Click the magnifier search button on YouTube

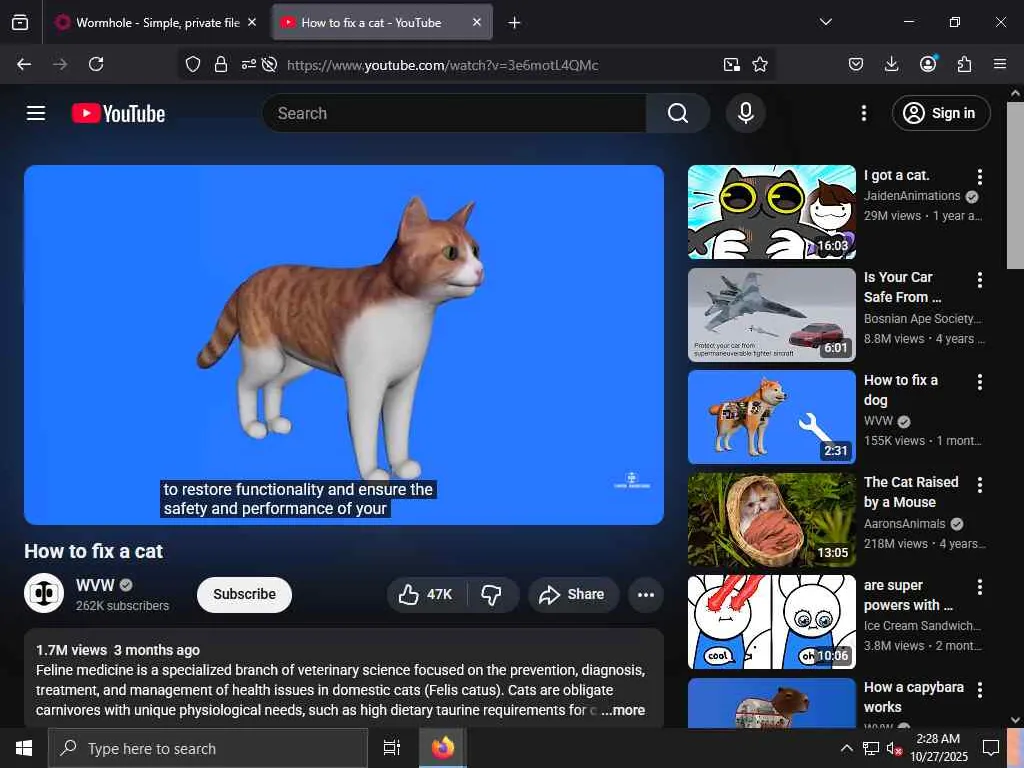pos(678,113)
